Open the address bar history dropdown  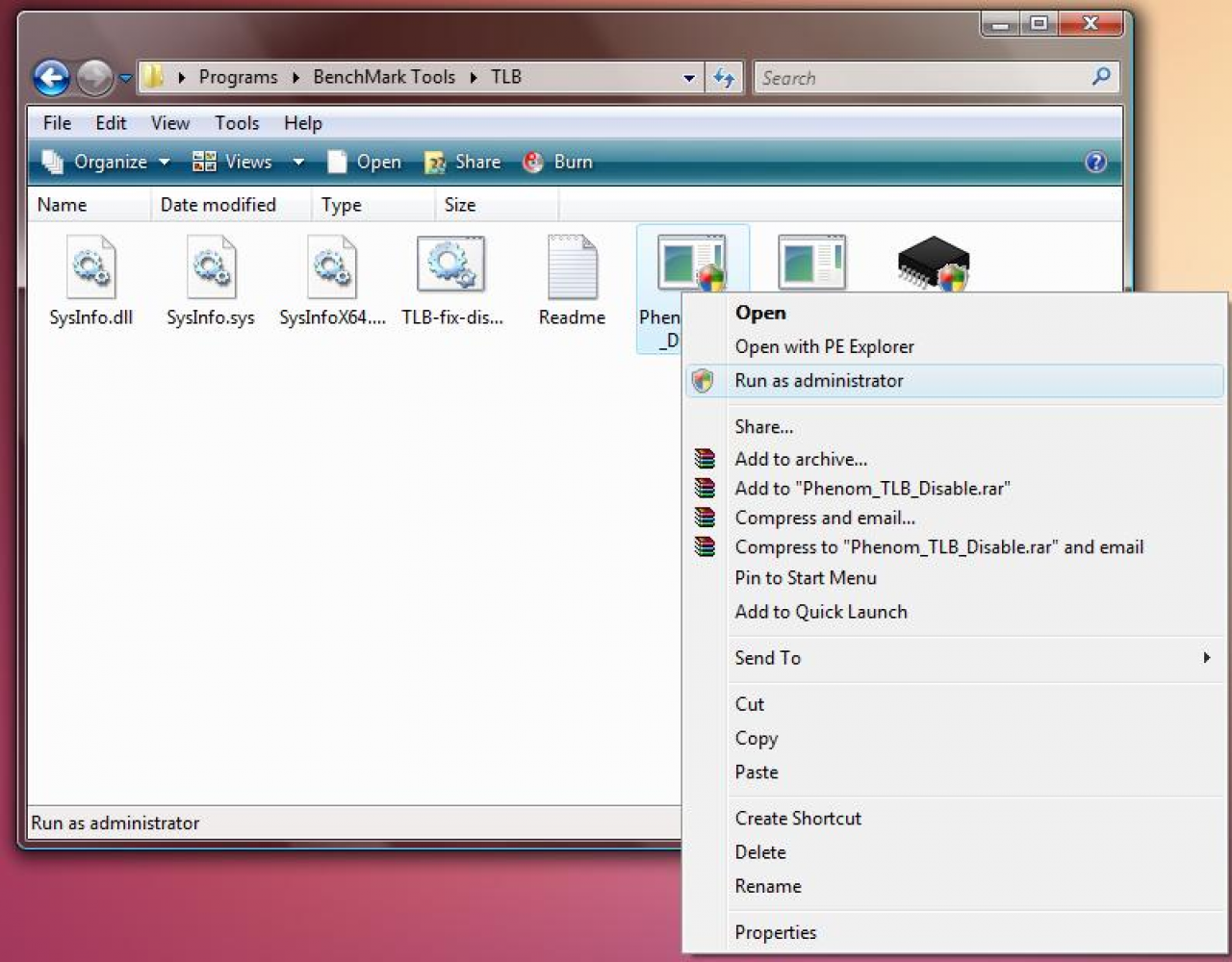pos(689,78)
